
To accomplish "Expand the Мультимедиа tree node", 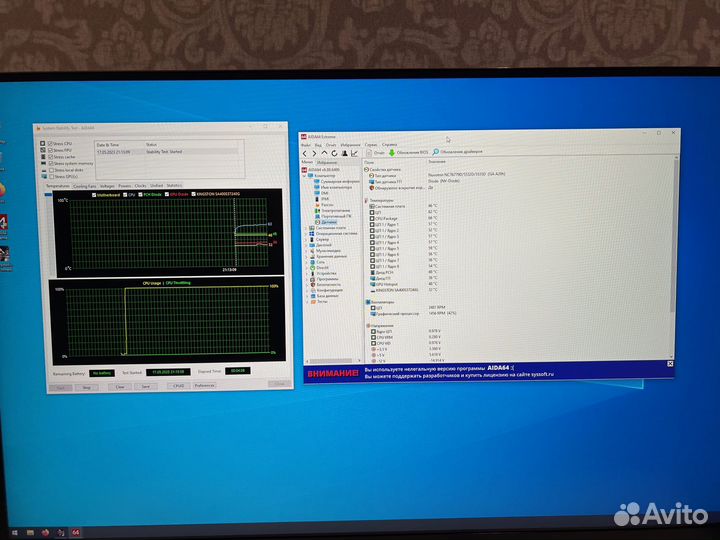I will [306, 251].
